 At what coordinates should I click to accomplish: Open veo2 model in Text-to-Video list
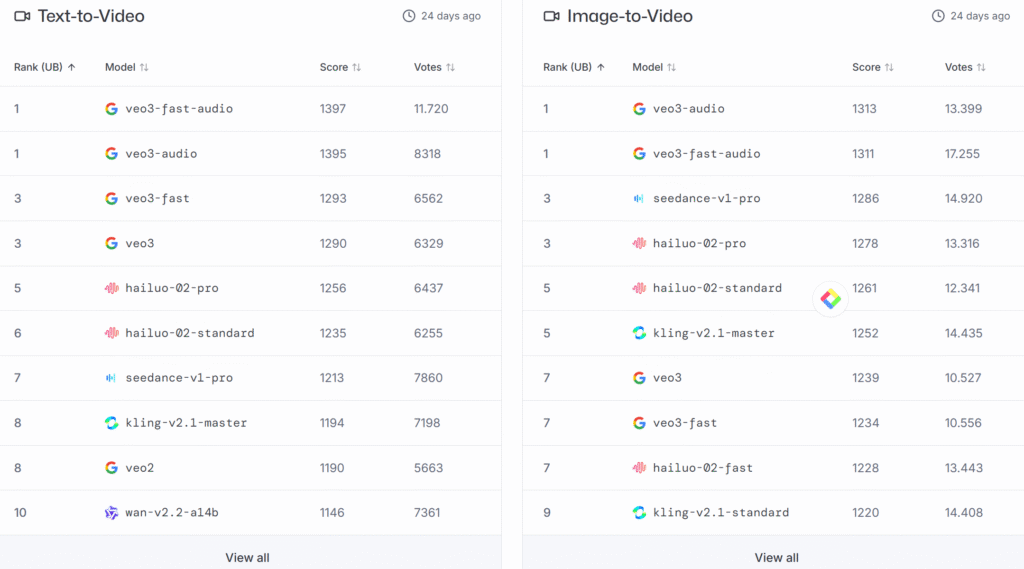(139, 468)
